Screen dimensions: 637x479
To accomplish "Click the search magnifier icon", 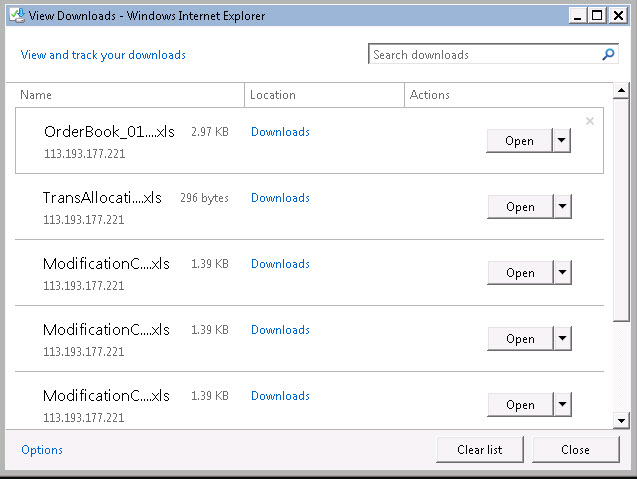I will pos(608,55).
